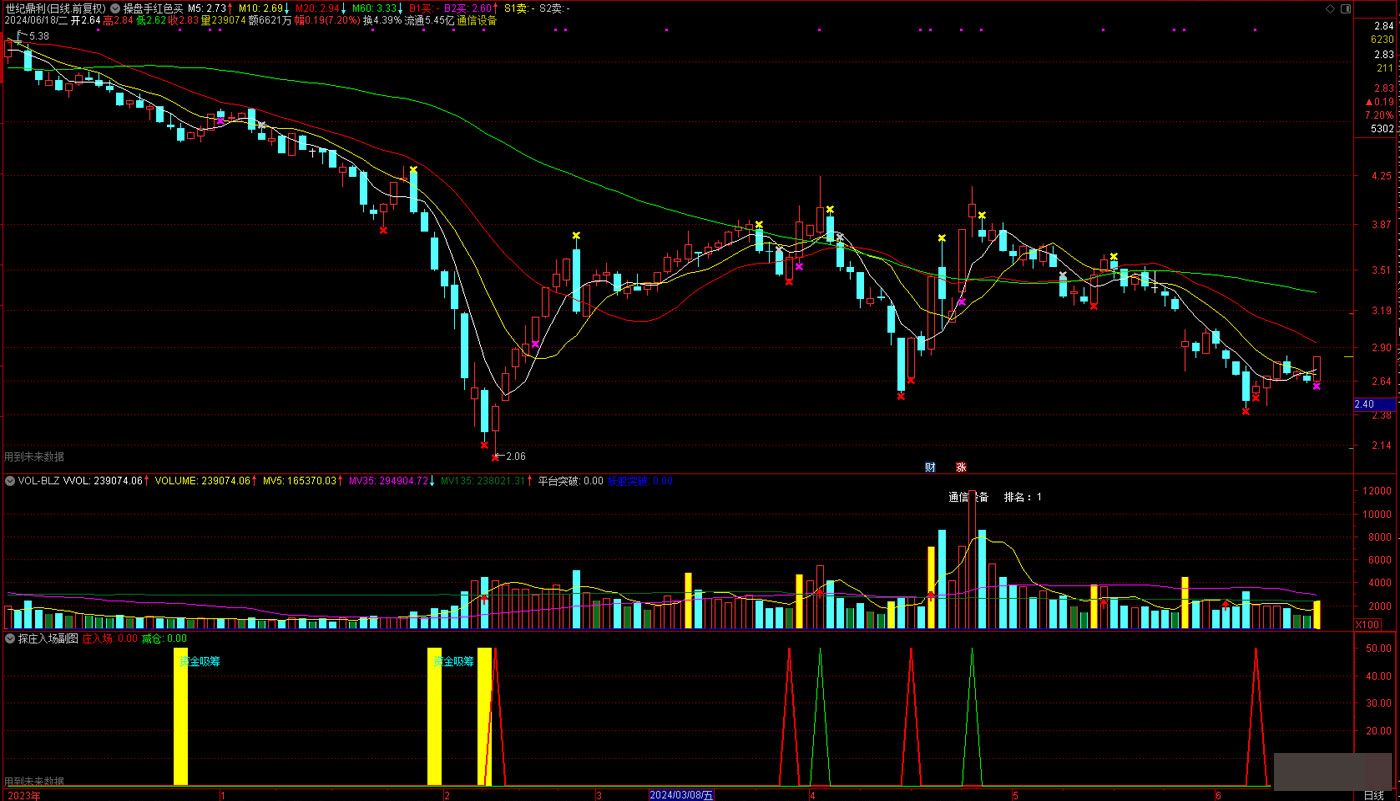1400x801 pixels.
Task: Click the B2买: 2.60 signal value
Action: (x=470, y=8)
